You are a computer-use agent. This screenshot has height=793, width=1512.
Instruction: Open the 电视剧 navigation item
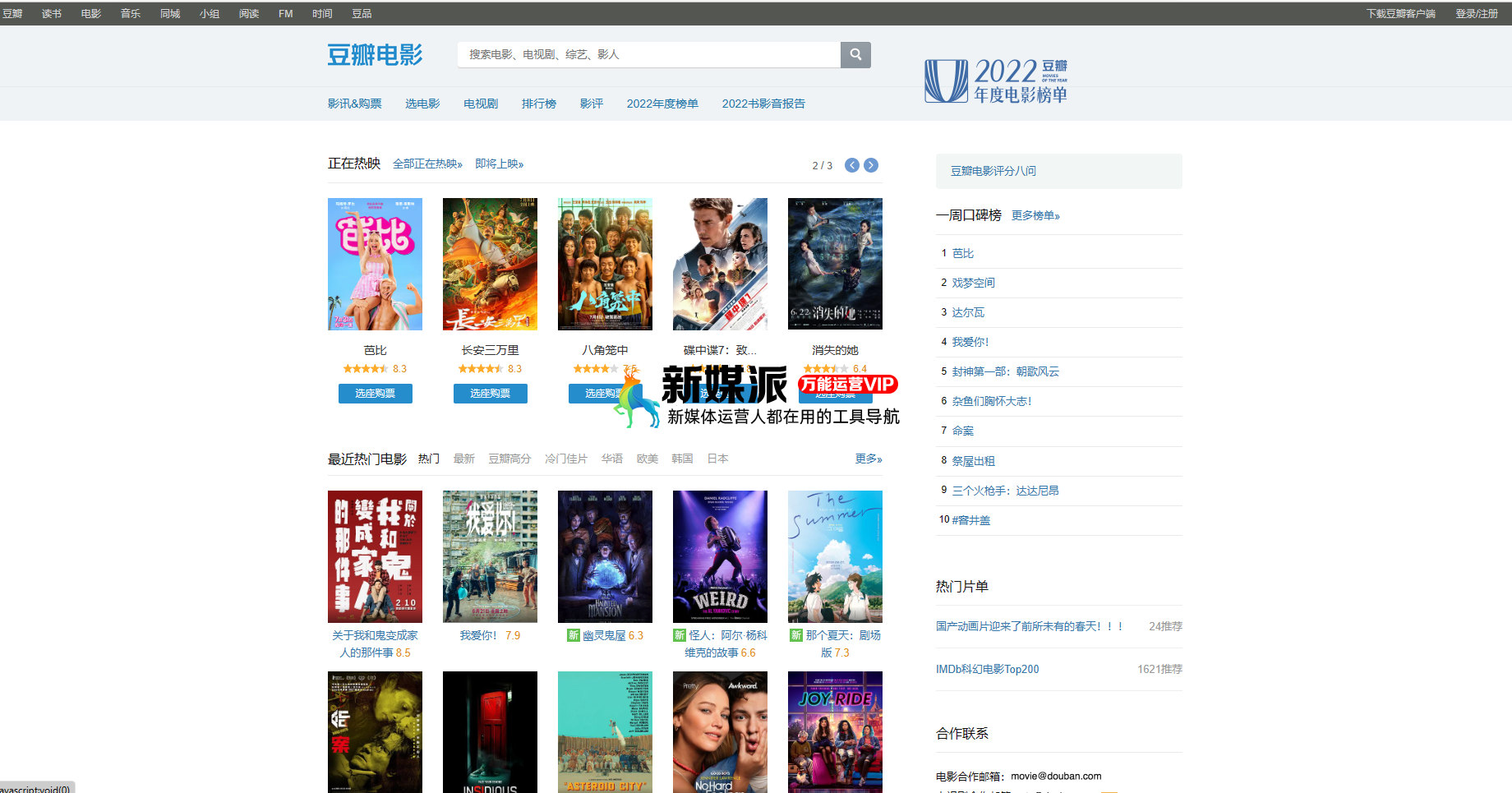tap(481, 104)
